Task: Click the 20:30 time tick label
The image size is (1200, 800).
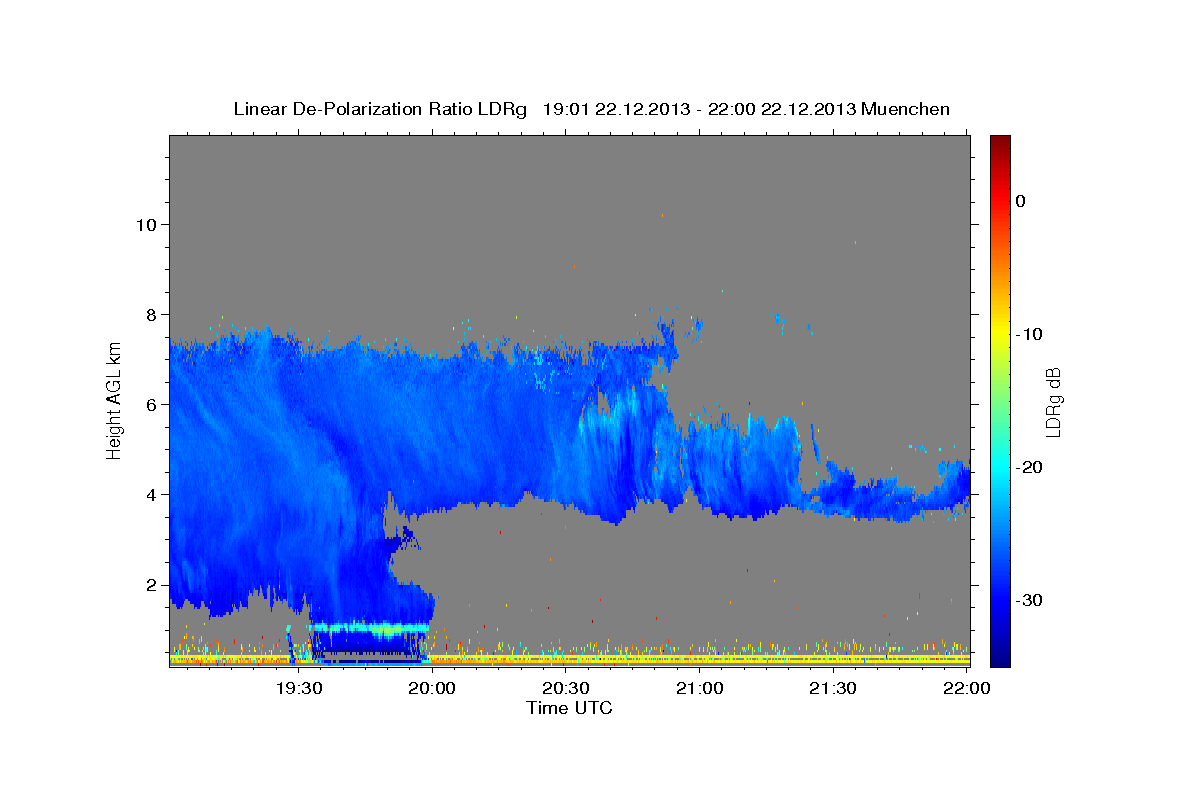Action: coord(567,689)
